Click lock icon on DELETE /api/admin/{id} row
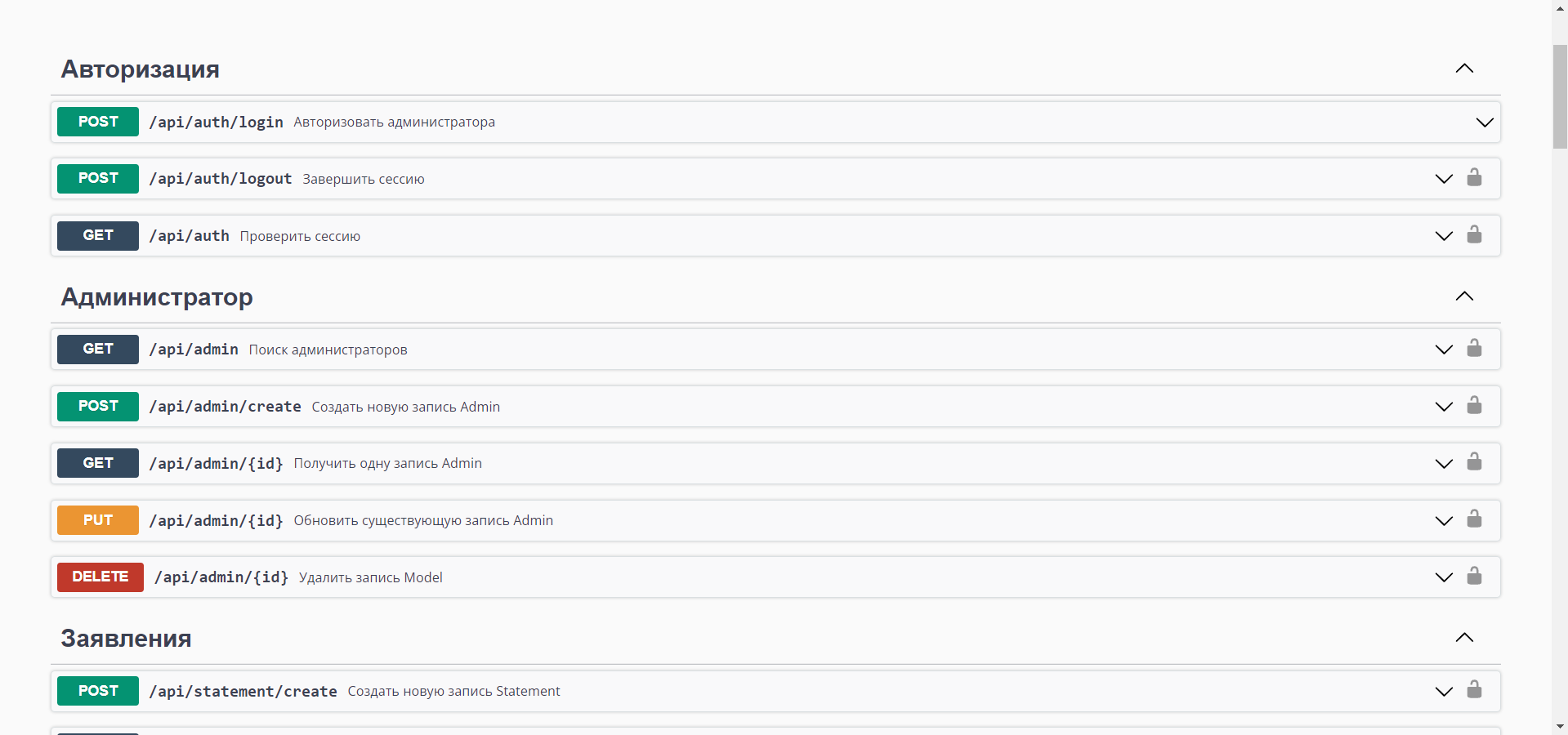Viewport: 1568px width, 735px height. tap(1474, 577)
